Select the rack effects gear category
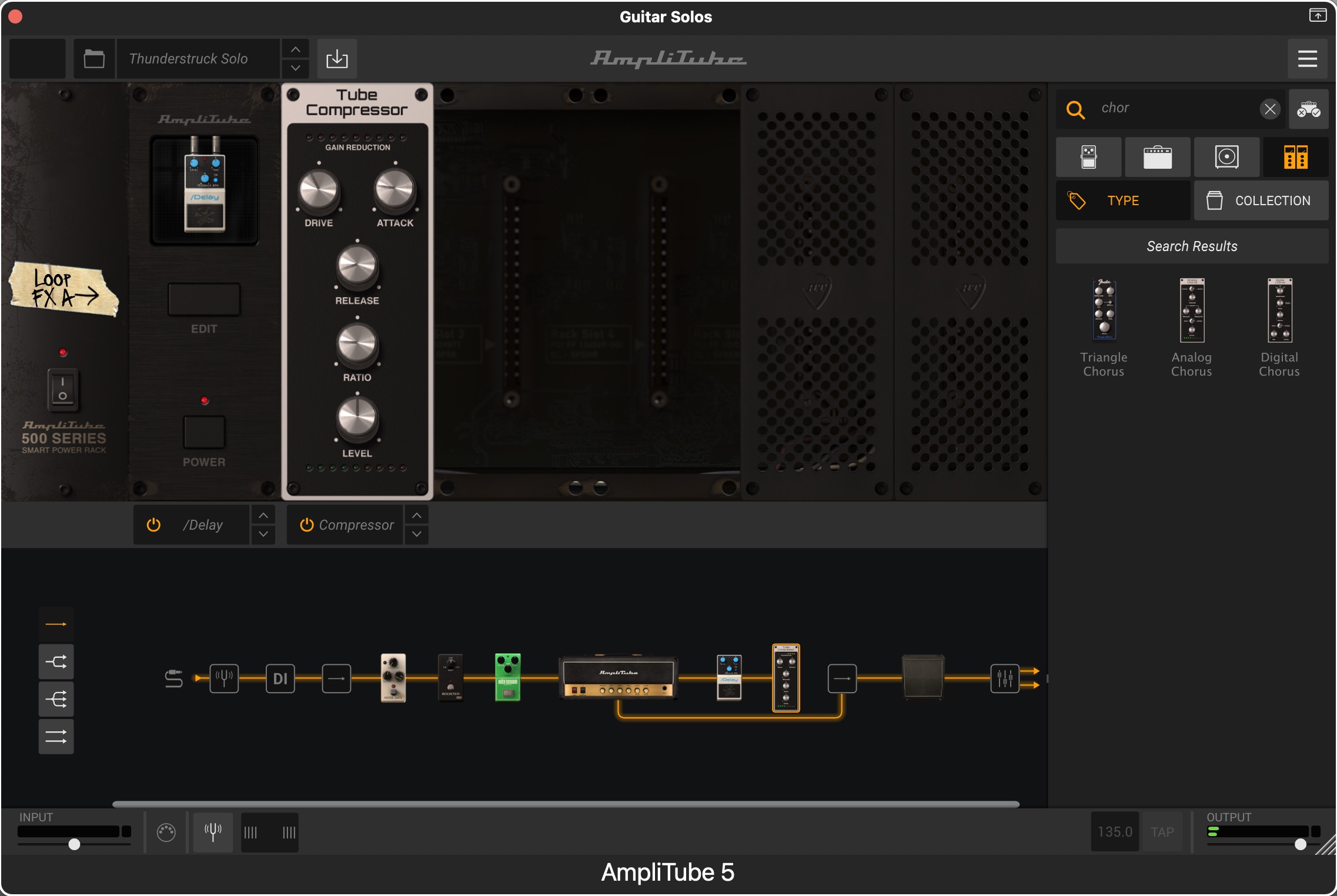The width and height of the screenshot is (1337, 896). (x=1296, y=157)
